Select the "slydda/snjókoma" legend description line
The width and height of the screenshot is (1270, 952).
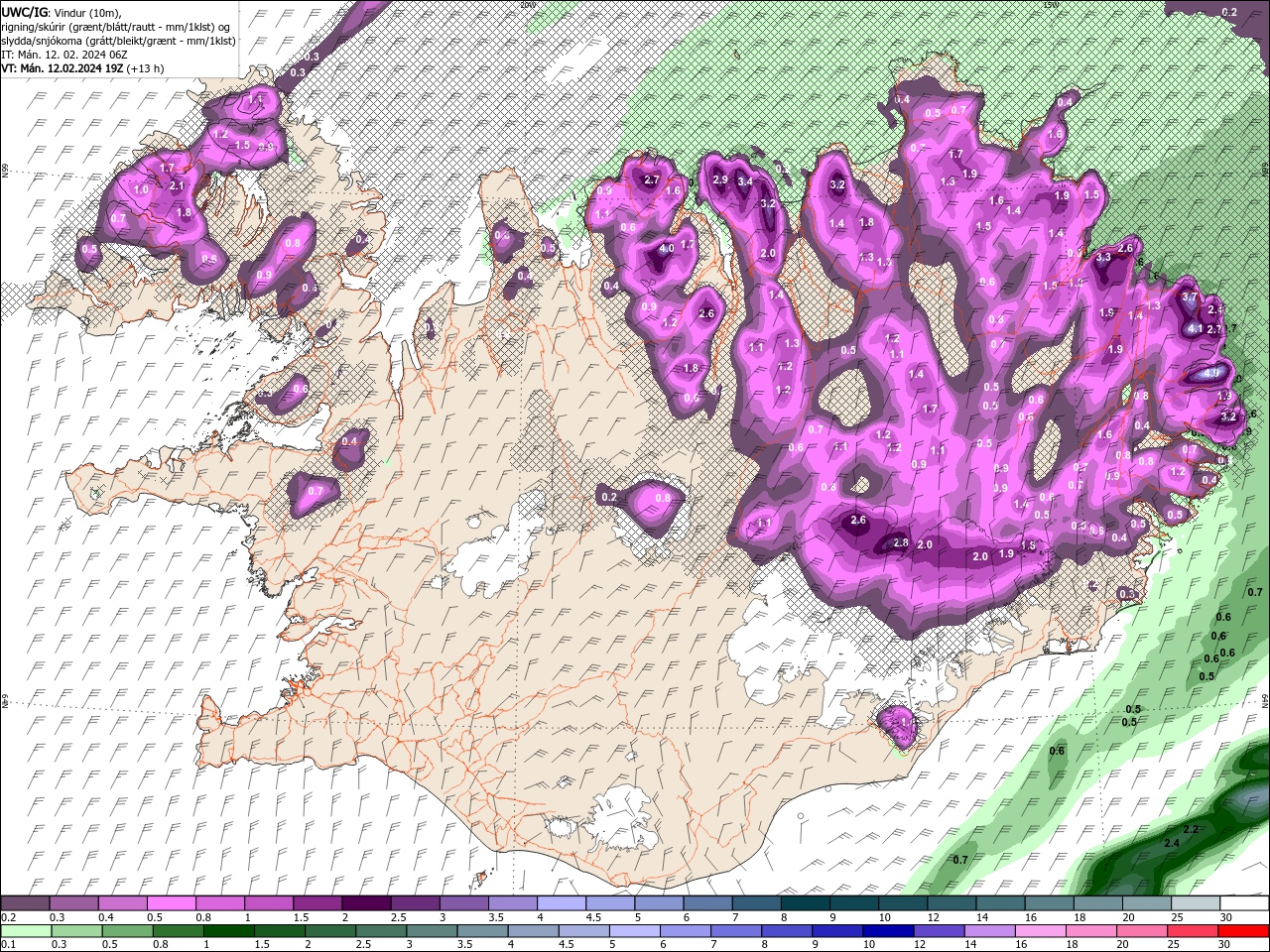[x=118, y=41]
